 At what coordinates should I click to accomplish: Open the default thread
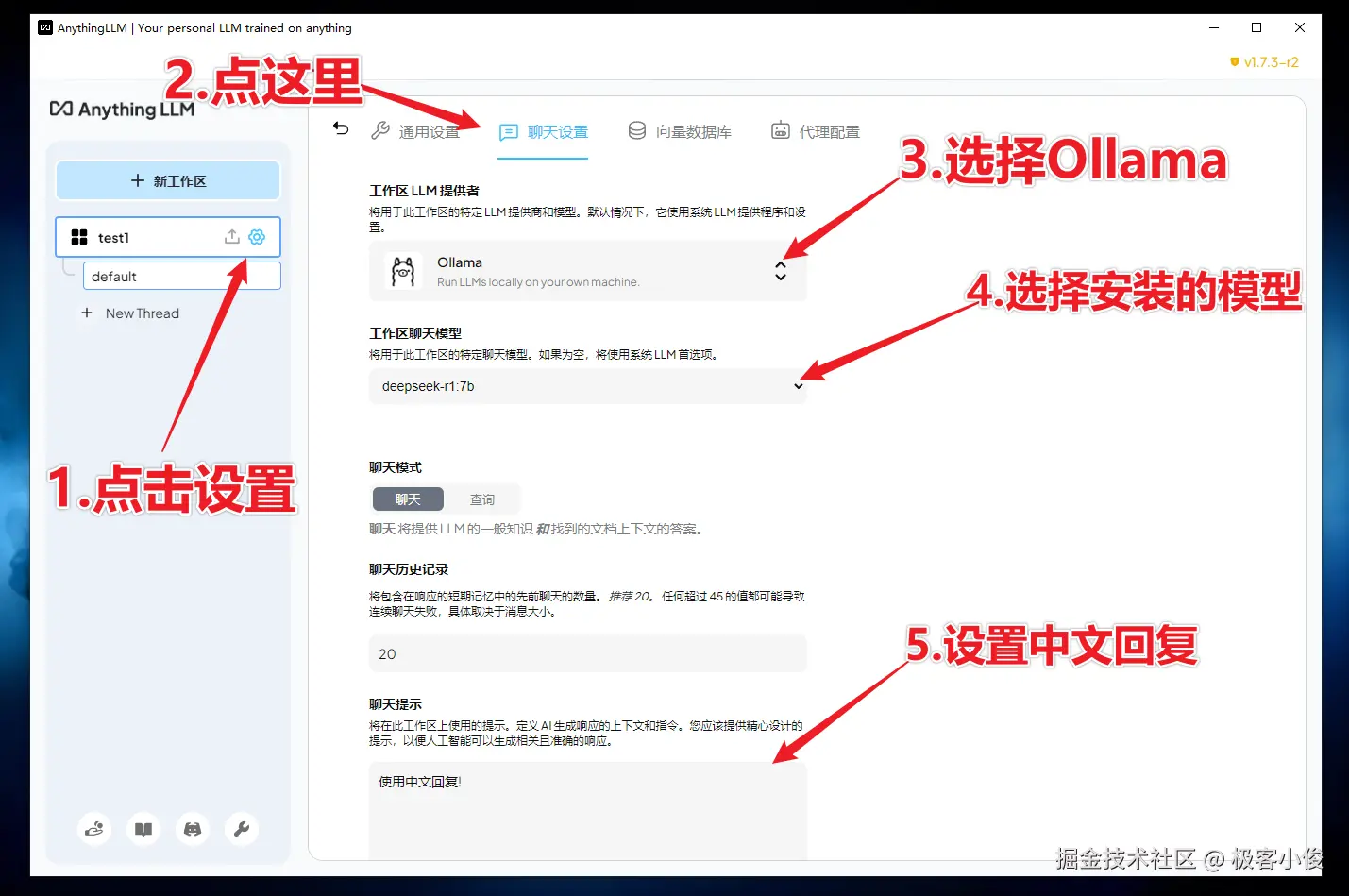181,276
